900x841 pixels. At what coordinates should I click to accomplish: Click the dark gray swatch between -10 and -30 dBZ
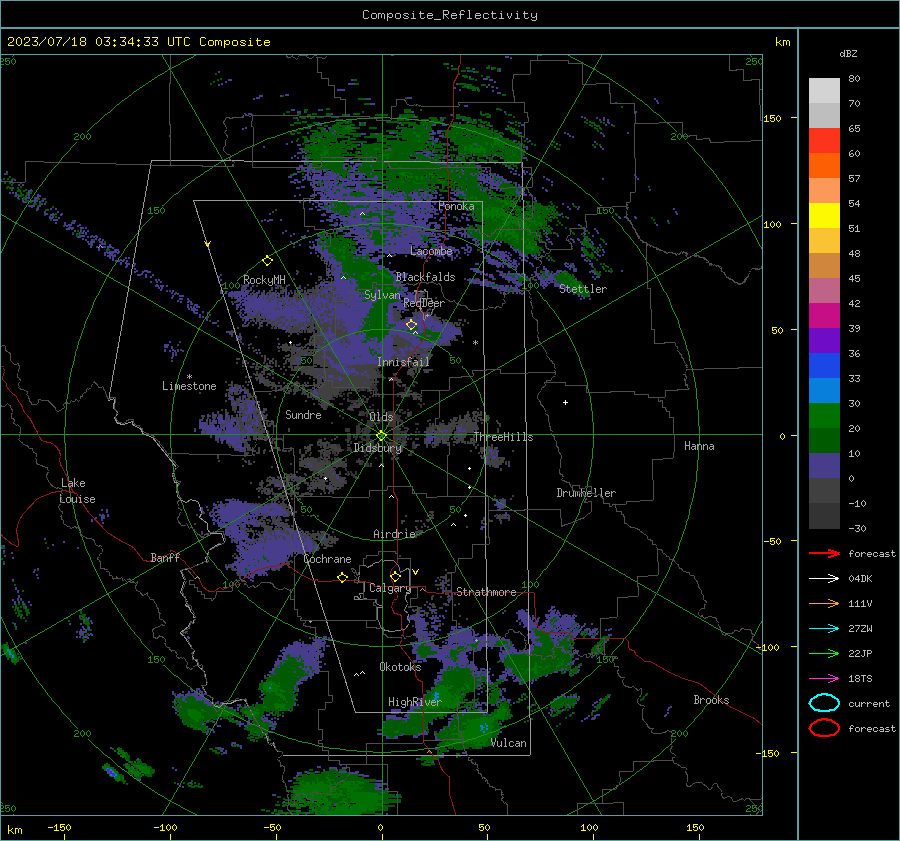click(824, 516)
